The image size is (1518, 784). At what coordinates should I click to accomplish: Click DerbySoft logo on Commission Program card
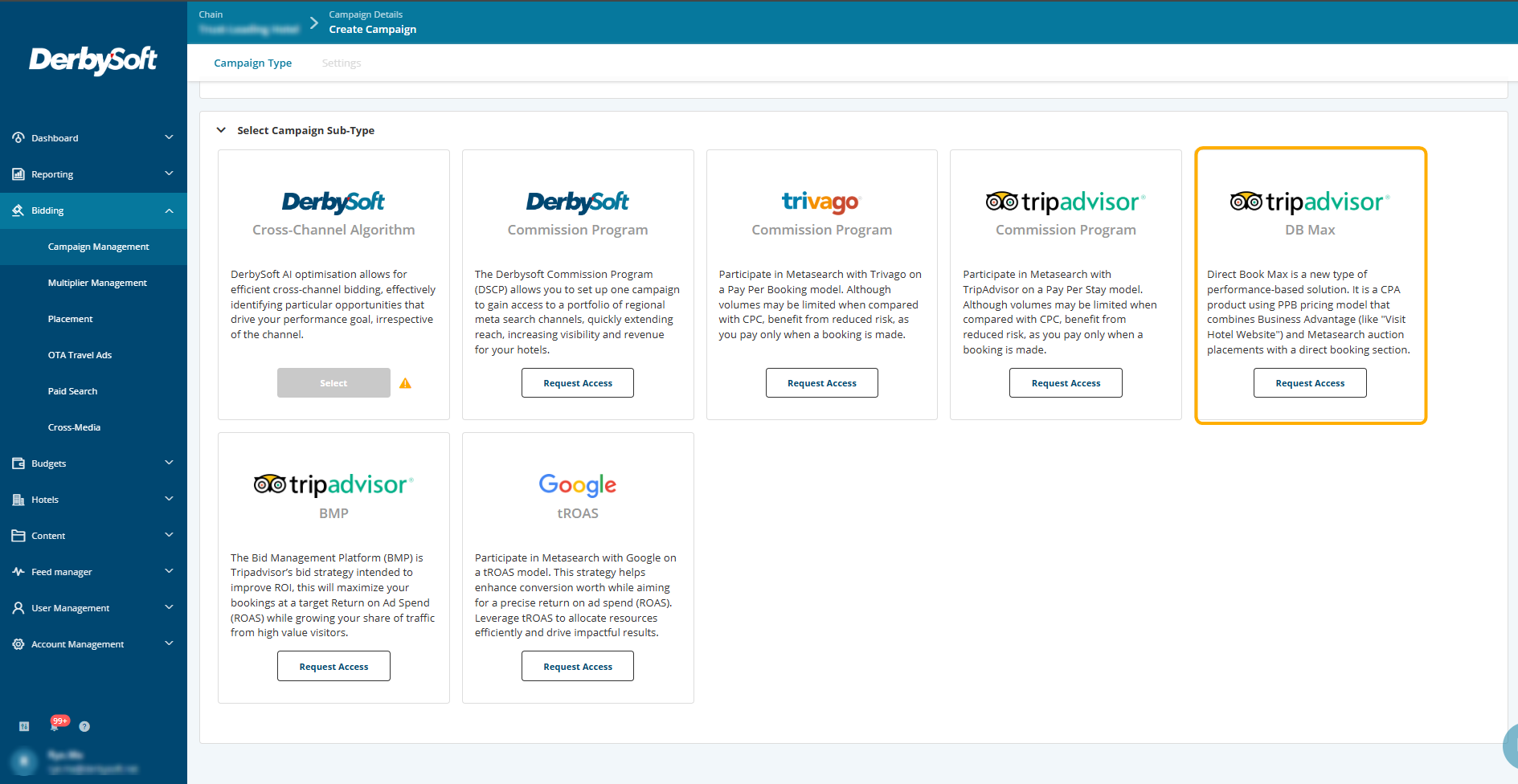pos(578,202)
